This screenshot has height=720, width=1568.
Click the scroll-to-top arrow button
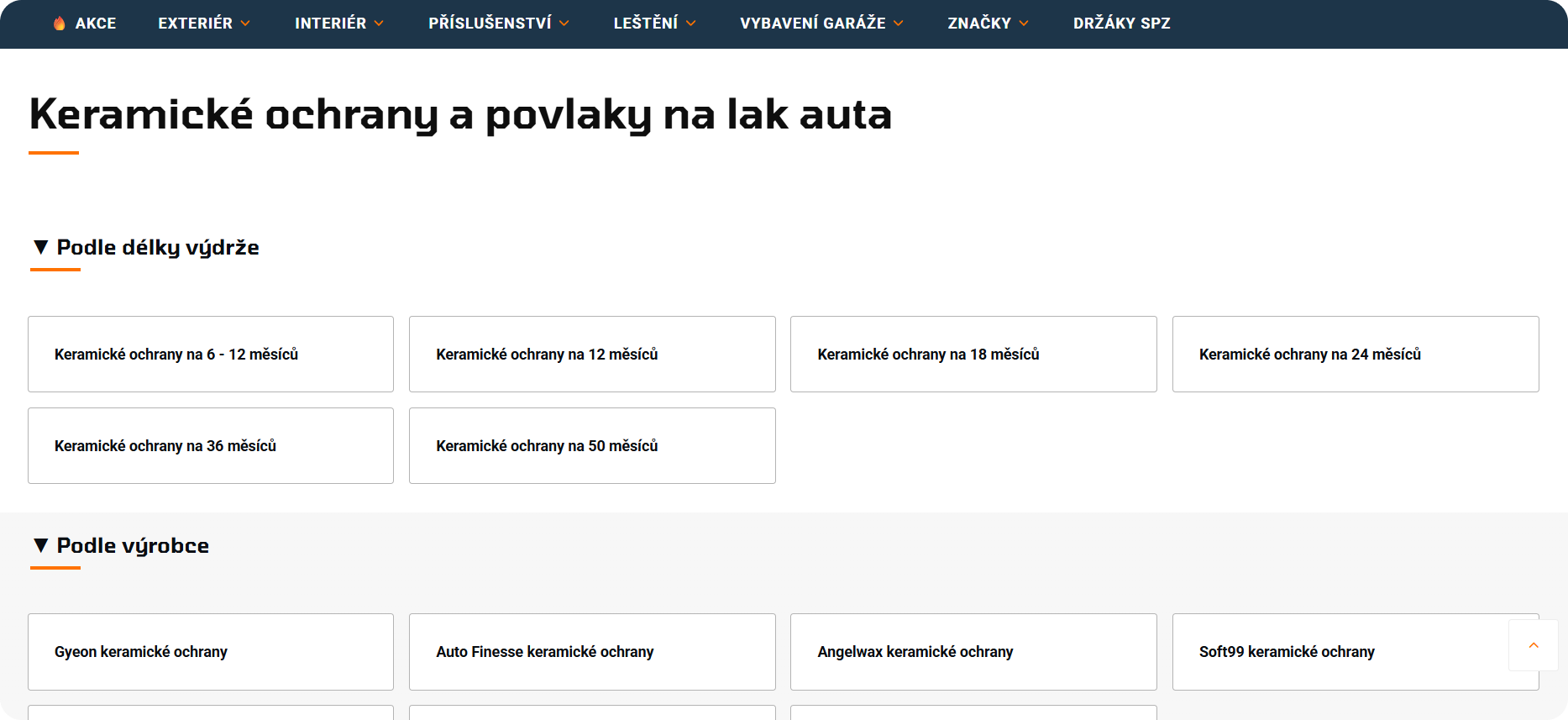tap(1534, 645)
